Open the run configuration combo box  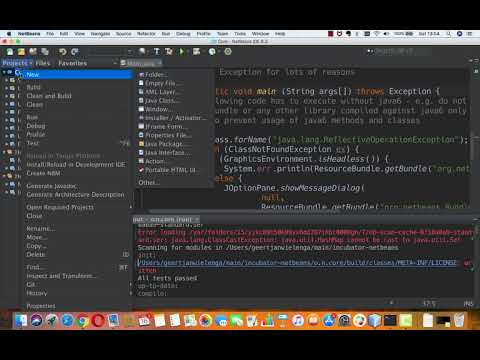[x=110, y=52]
